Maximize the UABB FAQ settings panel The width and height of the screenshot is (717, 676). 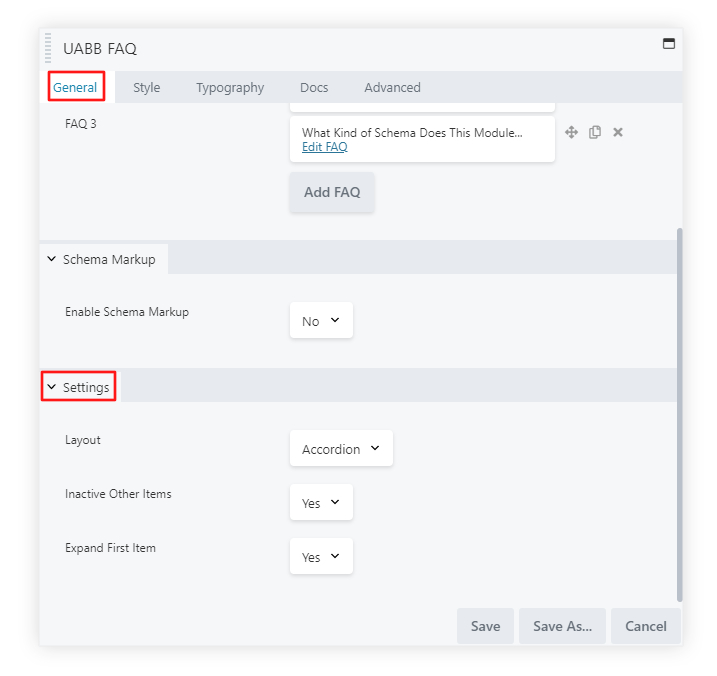point(669,44)
